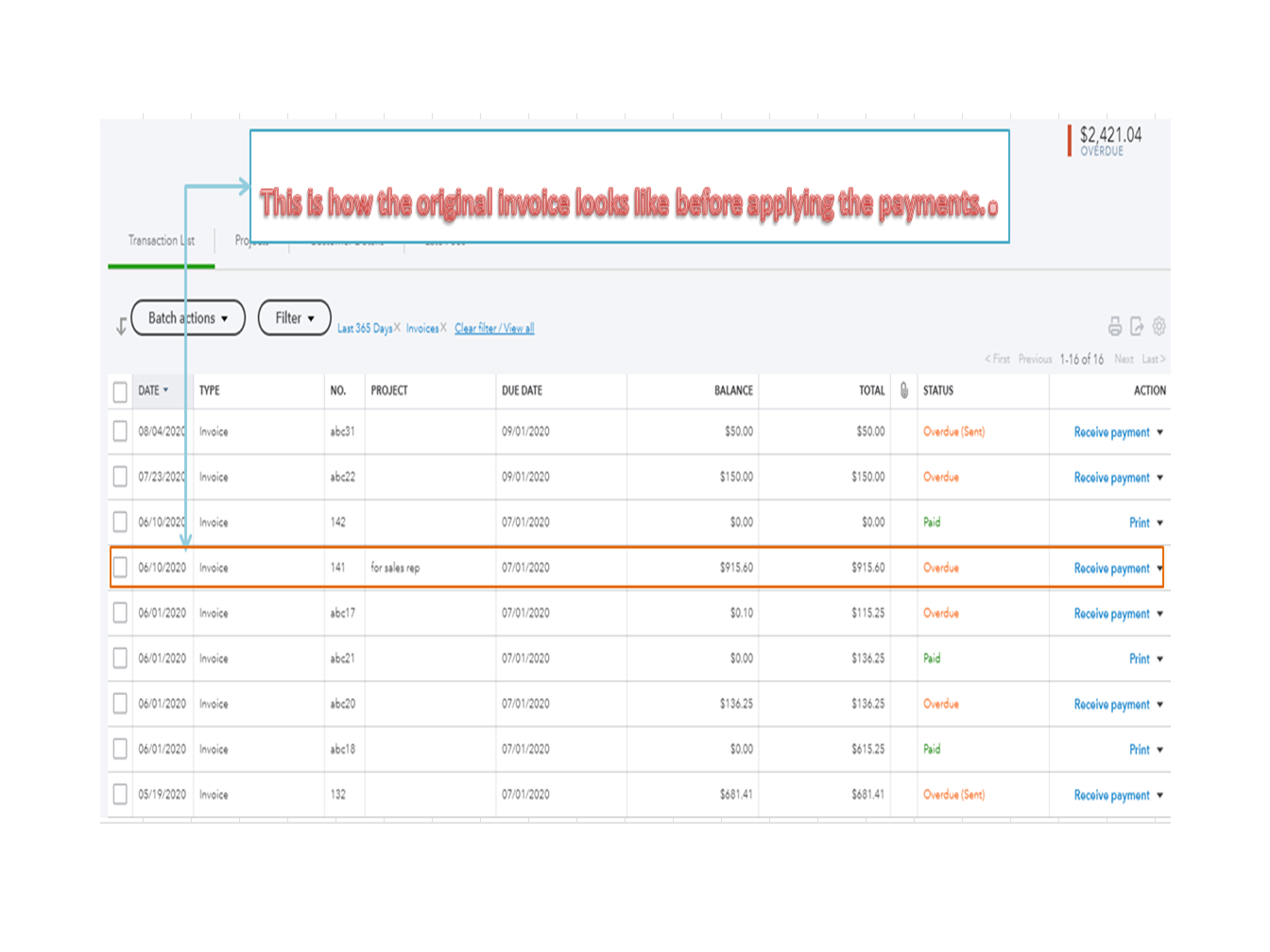Toggle the select-all checkbox in table header

click(x=120, y=390)
